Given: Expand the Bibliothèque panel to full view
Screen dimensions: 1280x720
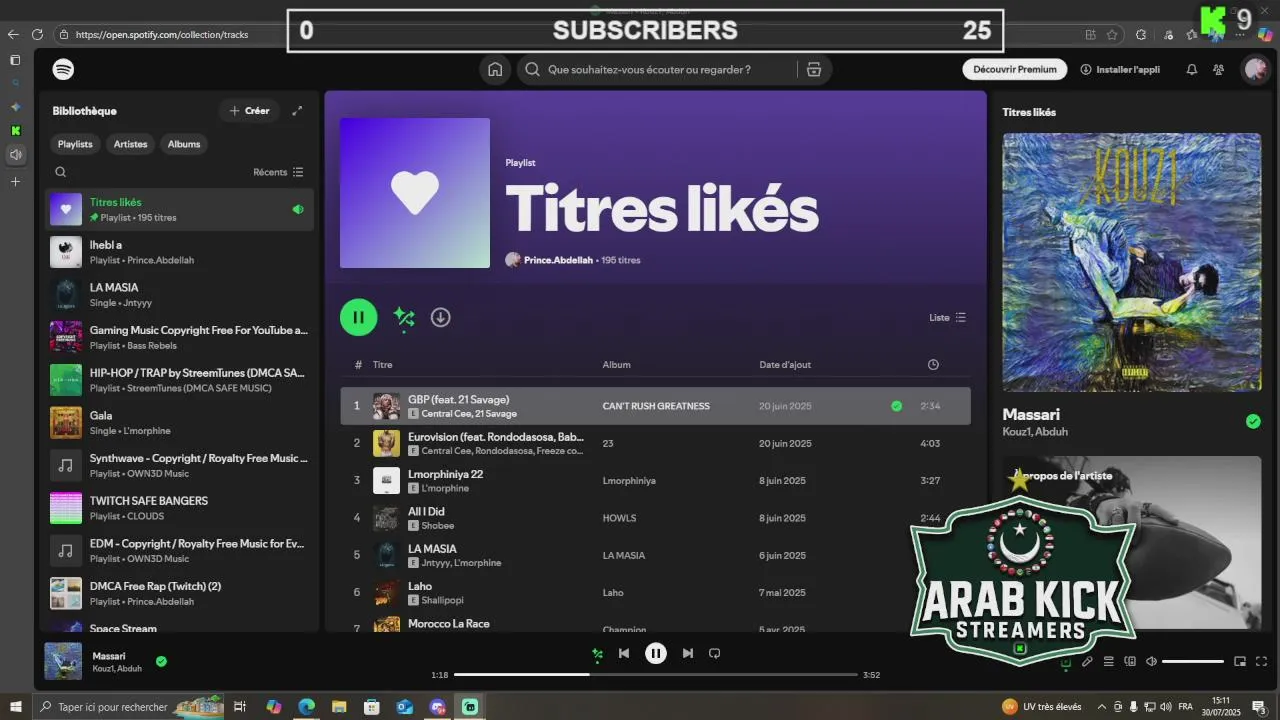Looking at the screenshot, I should click(297, 111).
